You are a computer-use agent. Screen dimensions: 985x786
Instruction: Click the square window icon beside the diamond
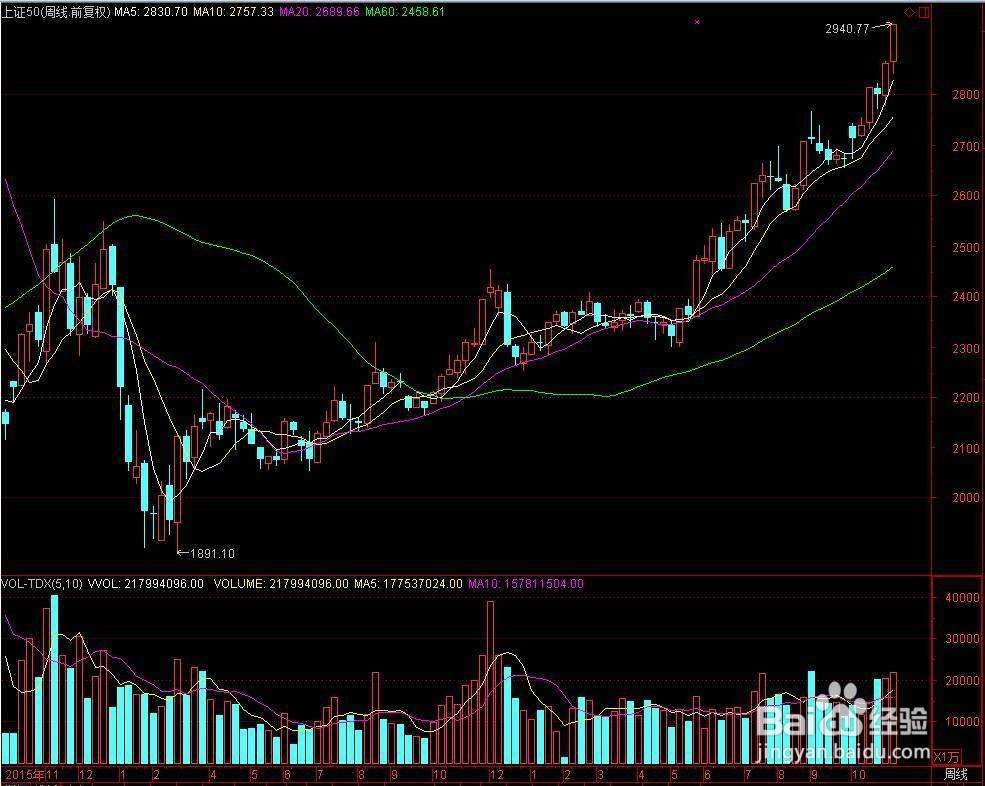923,12
